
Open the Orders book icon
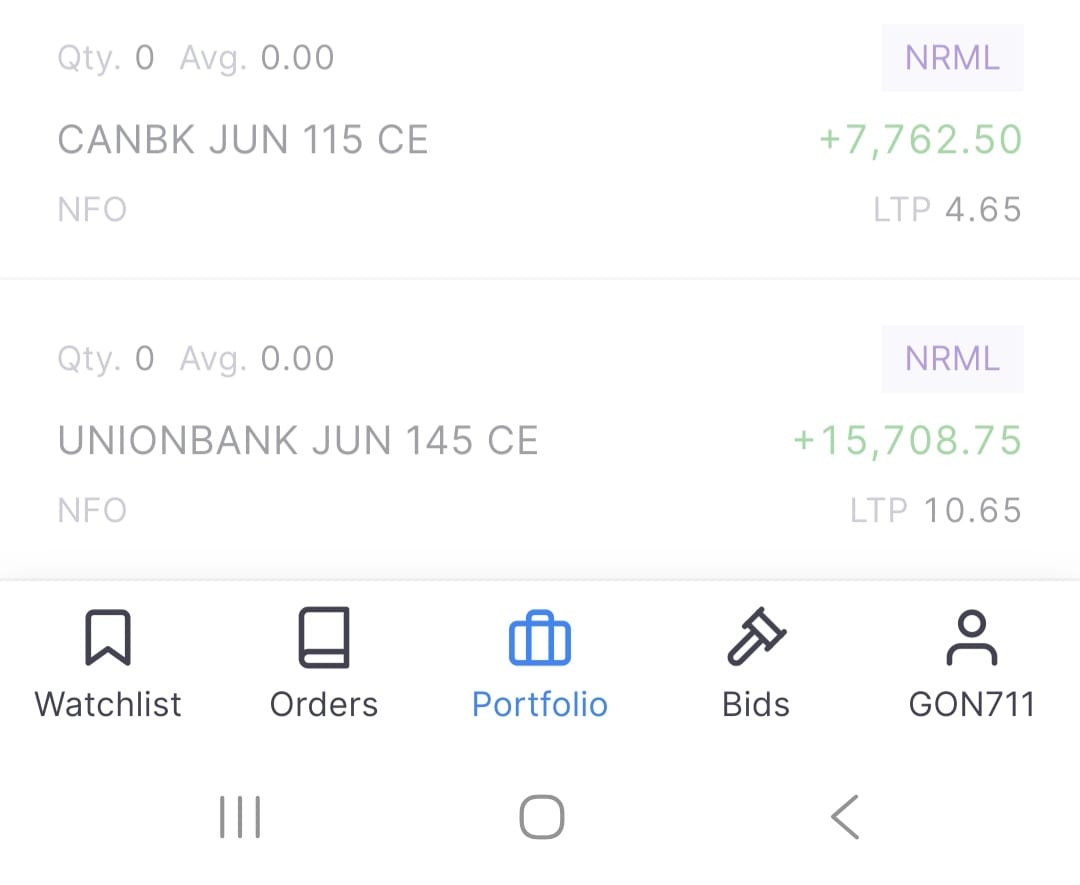[x=324, y=637]
